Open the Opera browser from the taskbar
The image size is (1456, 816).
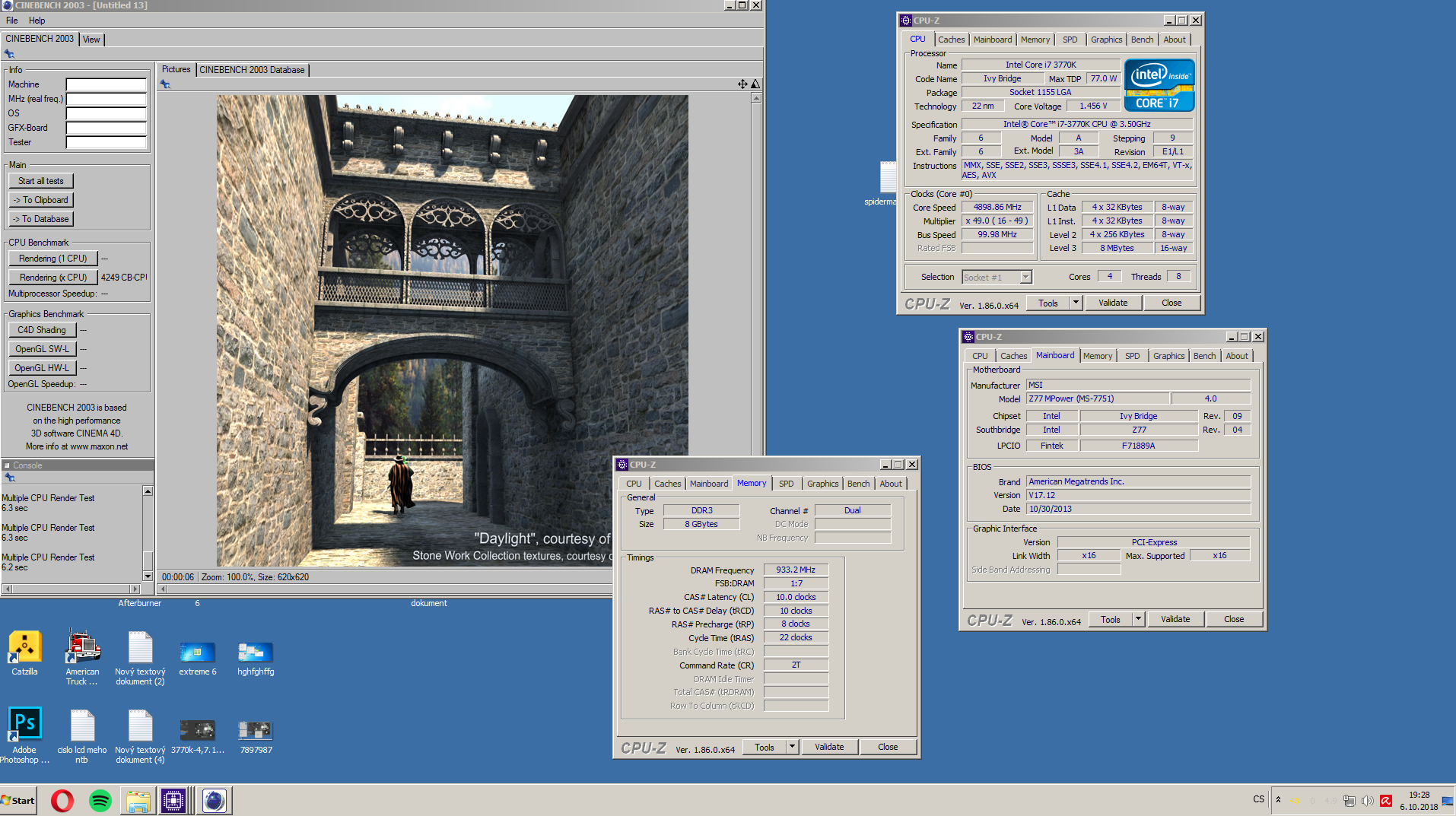pyautogui.click(x=62, y=800)
